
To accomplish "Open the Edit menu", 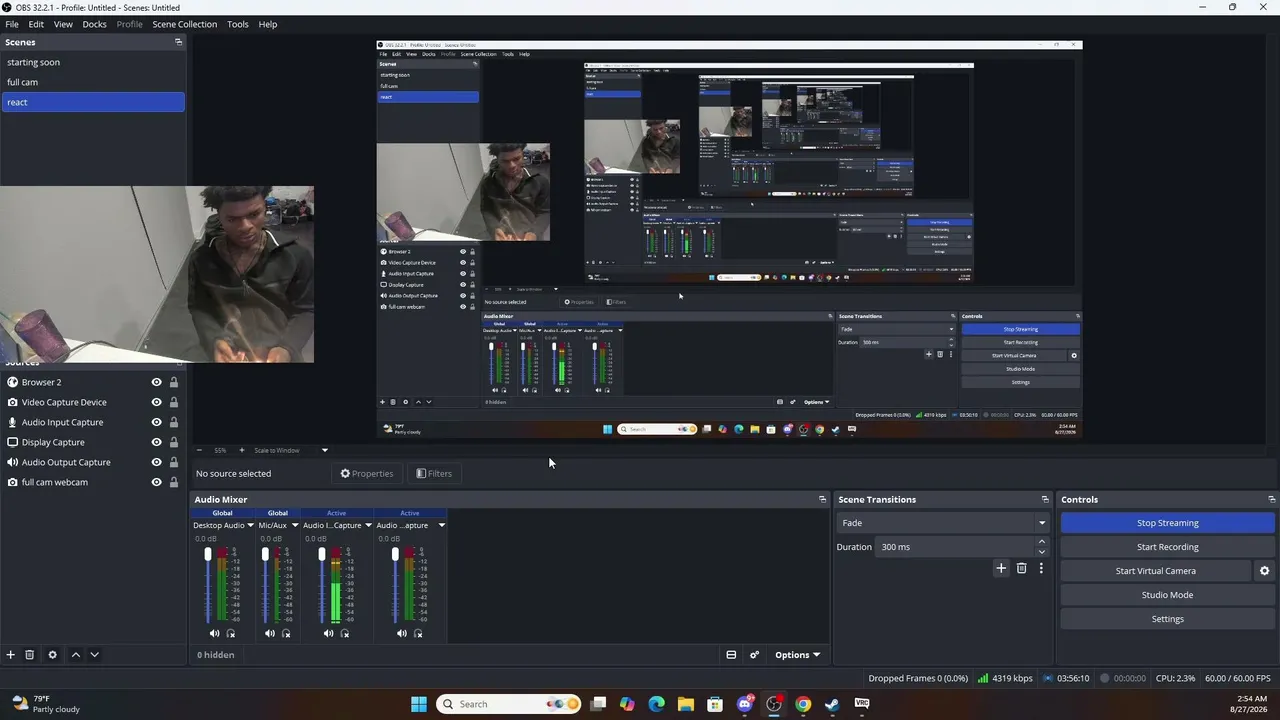I will (36, 24).
